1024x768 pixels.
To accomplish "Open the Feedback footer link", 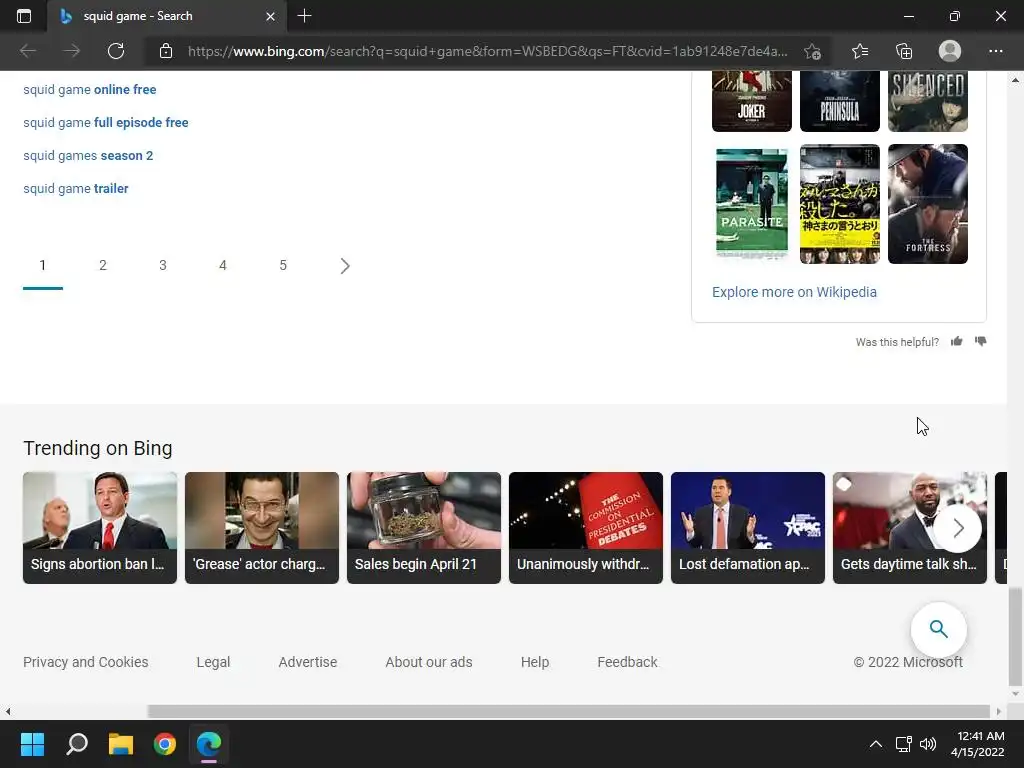I will [627, 662].
